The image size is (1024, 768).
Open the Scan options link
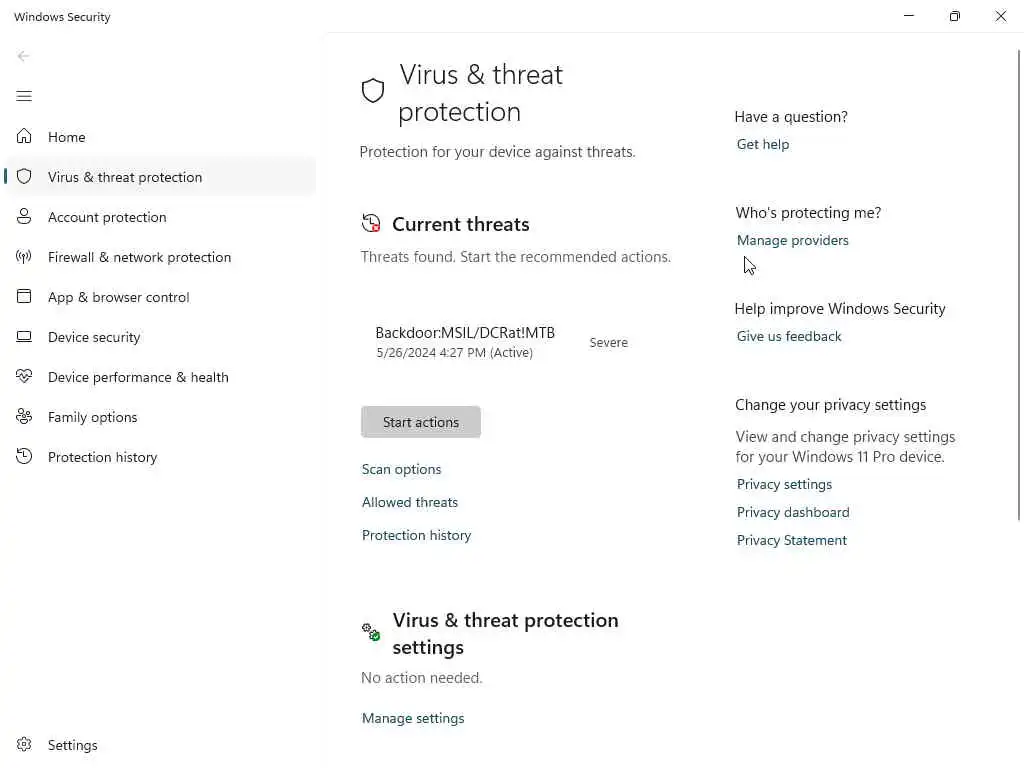pyautogui.click(x=401, y=469)
